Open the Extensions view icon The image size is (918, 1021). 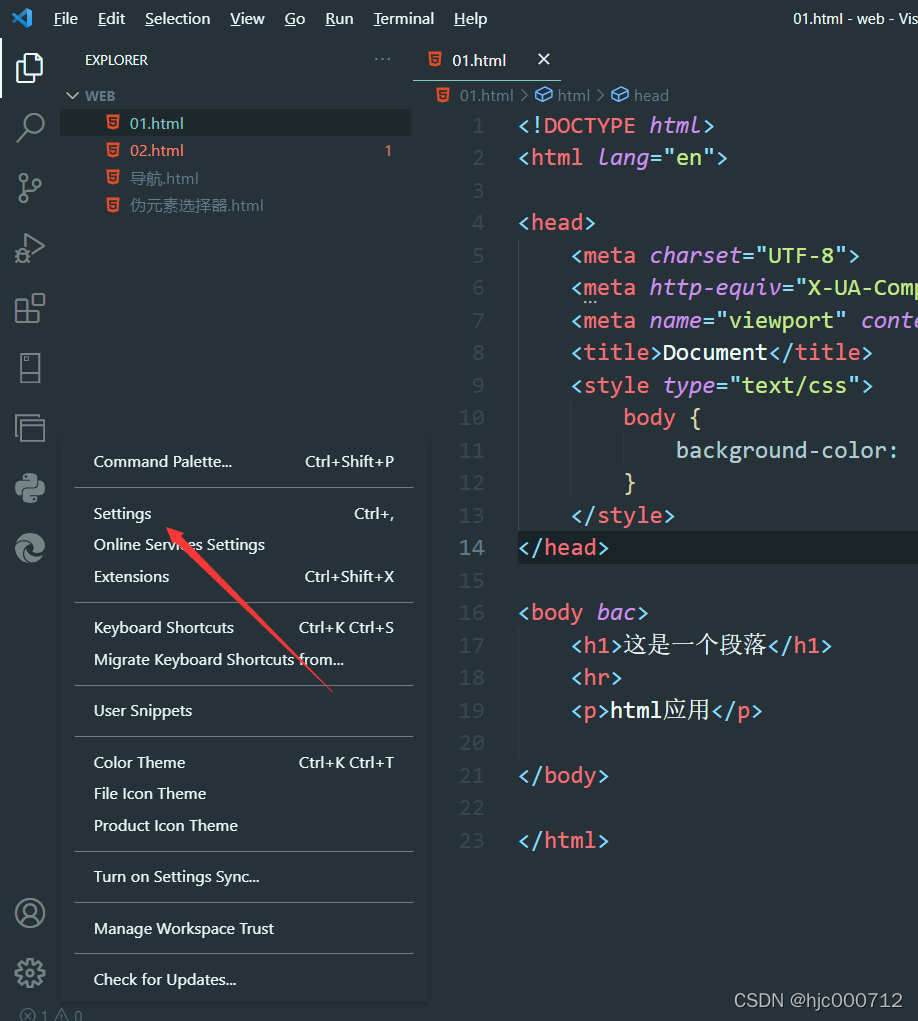[x=29, y=309]
